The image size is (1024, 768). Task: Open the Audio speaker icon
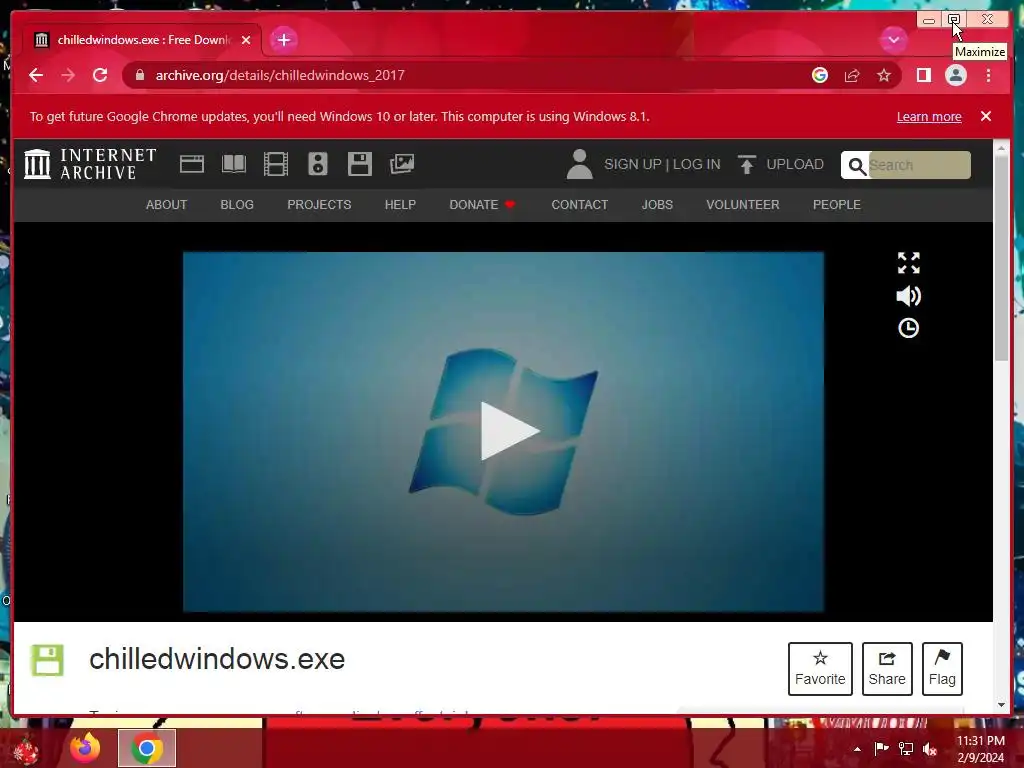pyautogui.click(x=317, y=164)
